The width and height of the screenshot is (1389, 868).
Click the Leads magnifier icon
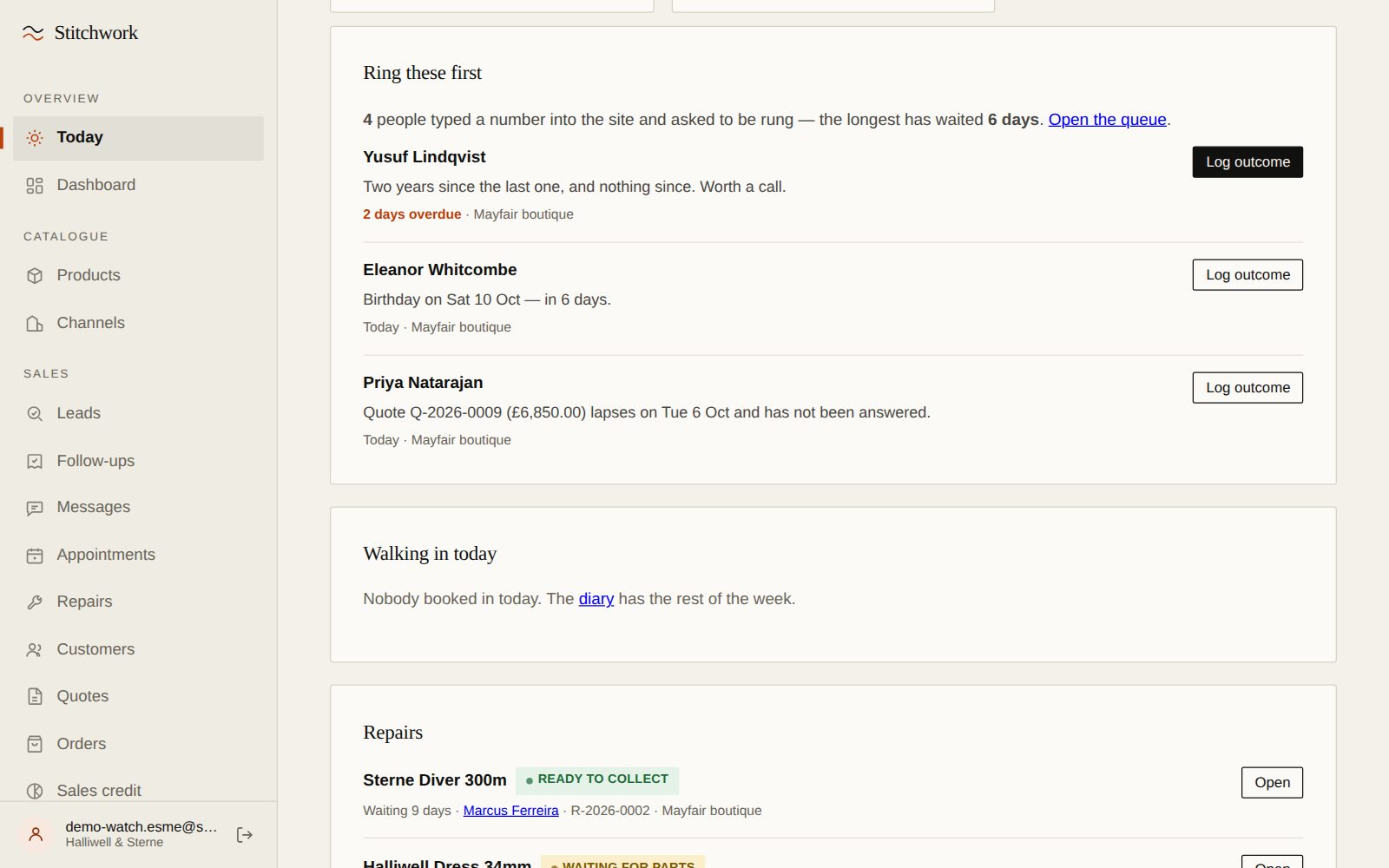tap(35, 414)
